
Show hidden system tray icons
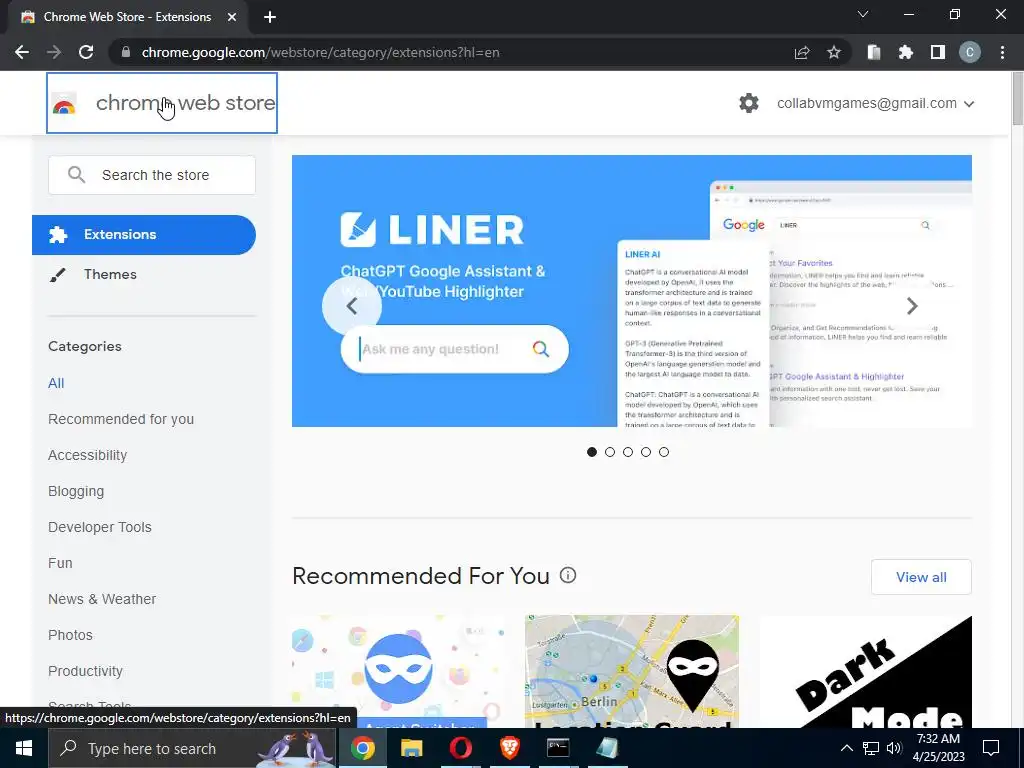(846, 748)
